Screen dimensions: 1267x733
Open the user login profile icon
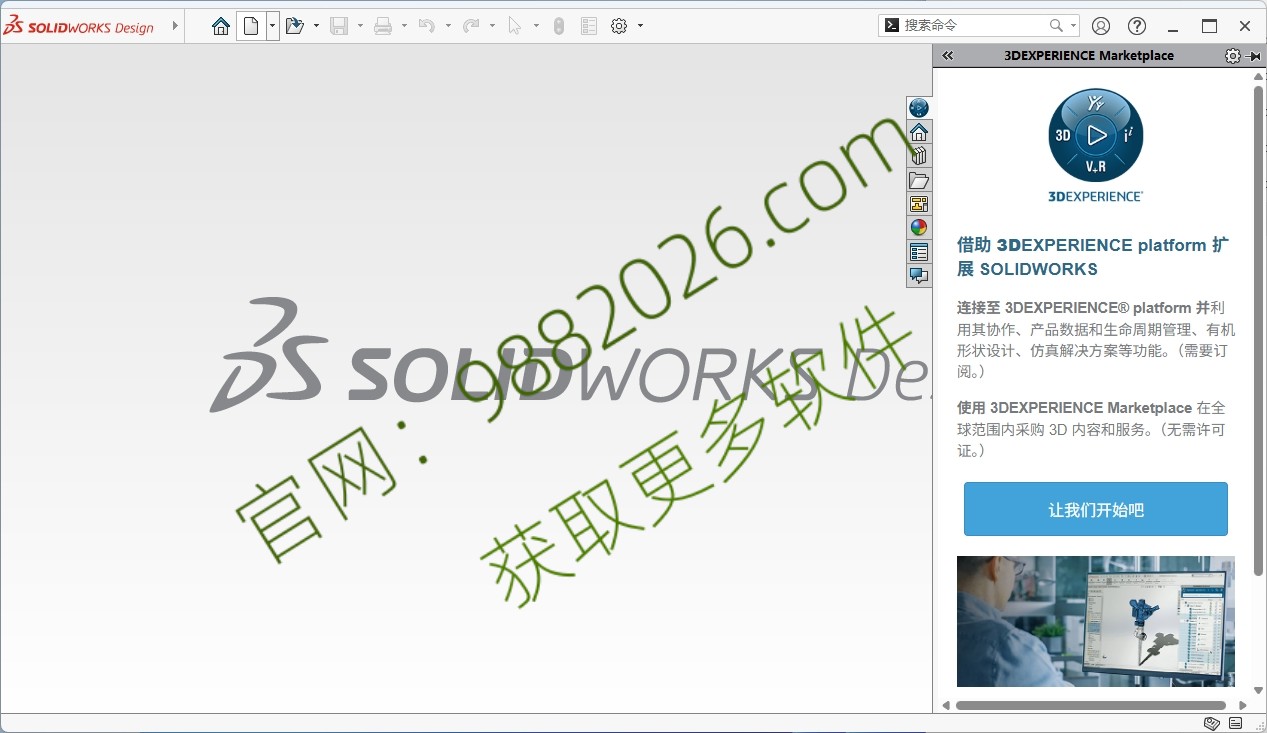click(x=1101, y=26)
